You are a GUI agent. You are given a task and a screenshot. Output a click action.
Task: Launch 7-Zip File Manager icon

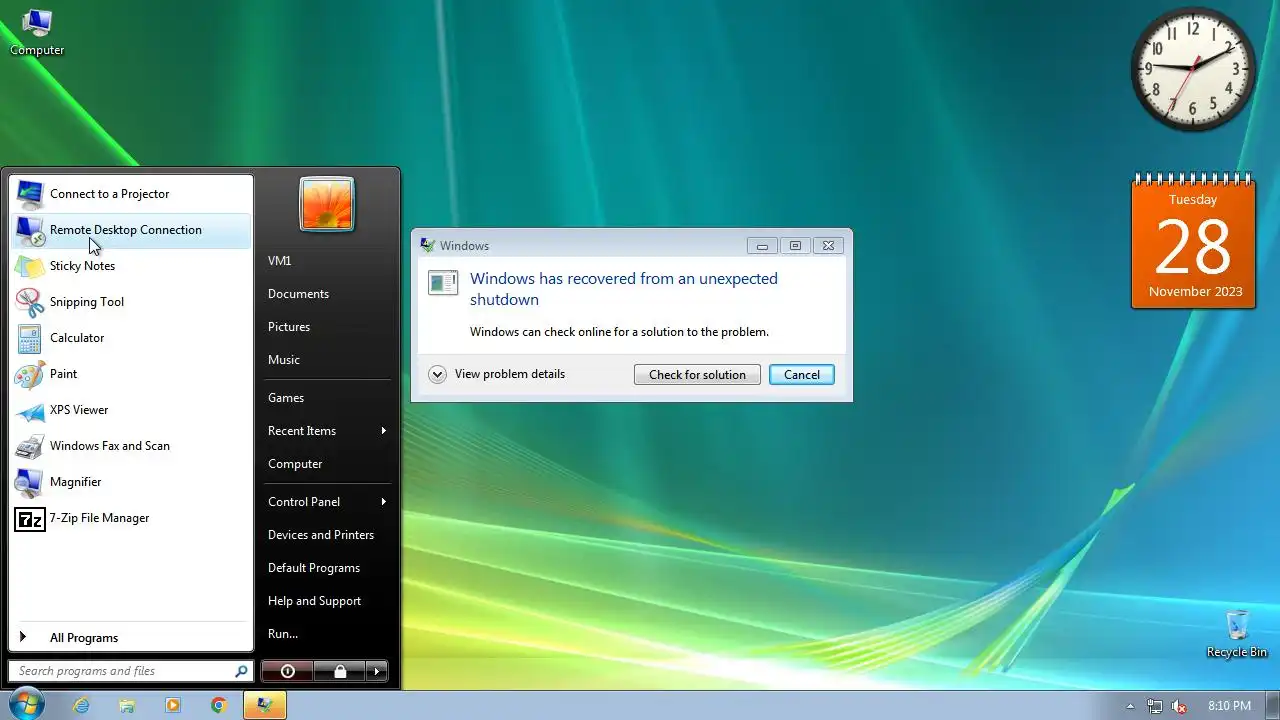click(30, 518)
